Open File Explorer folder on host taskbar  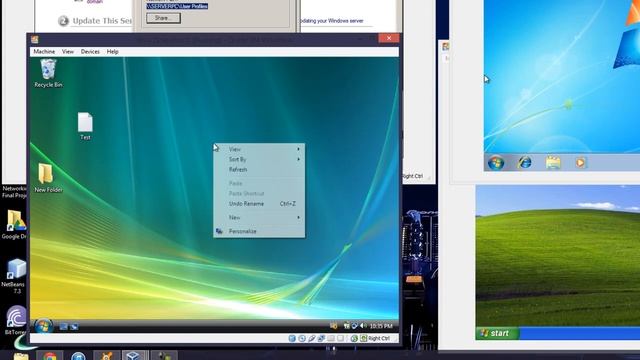click(21, 356)
